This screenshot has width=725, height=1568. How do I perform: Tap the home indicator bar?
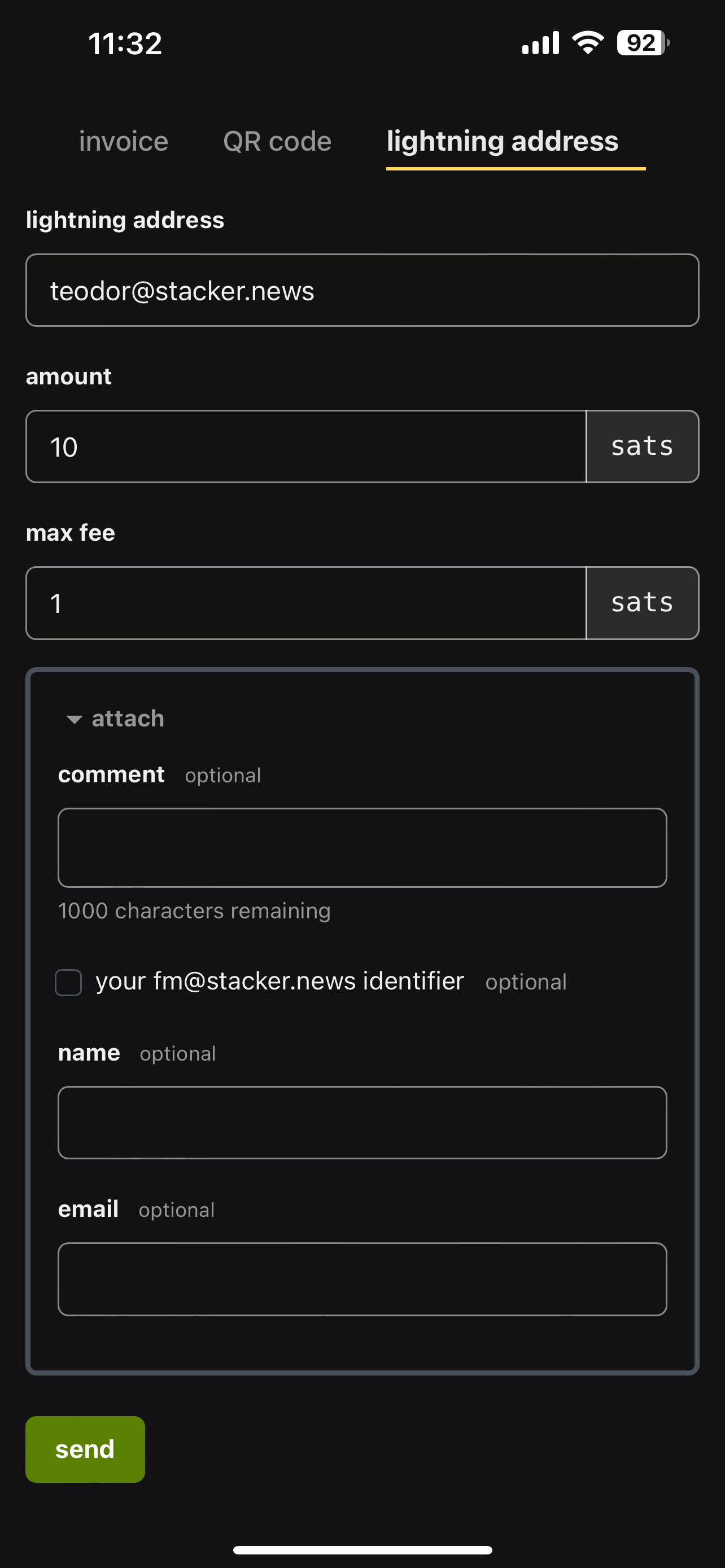[362, 1550]
